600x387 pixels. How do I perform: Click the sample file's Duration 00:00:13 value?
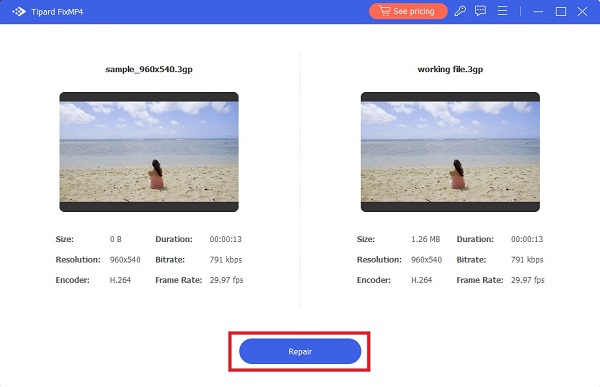coord(226,239)
